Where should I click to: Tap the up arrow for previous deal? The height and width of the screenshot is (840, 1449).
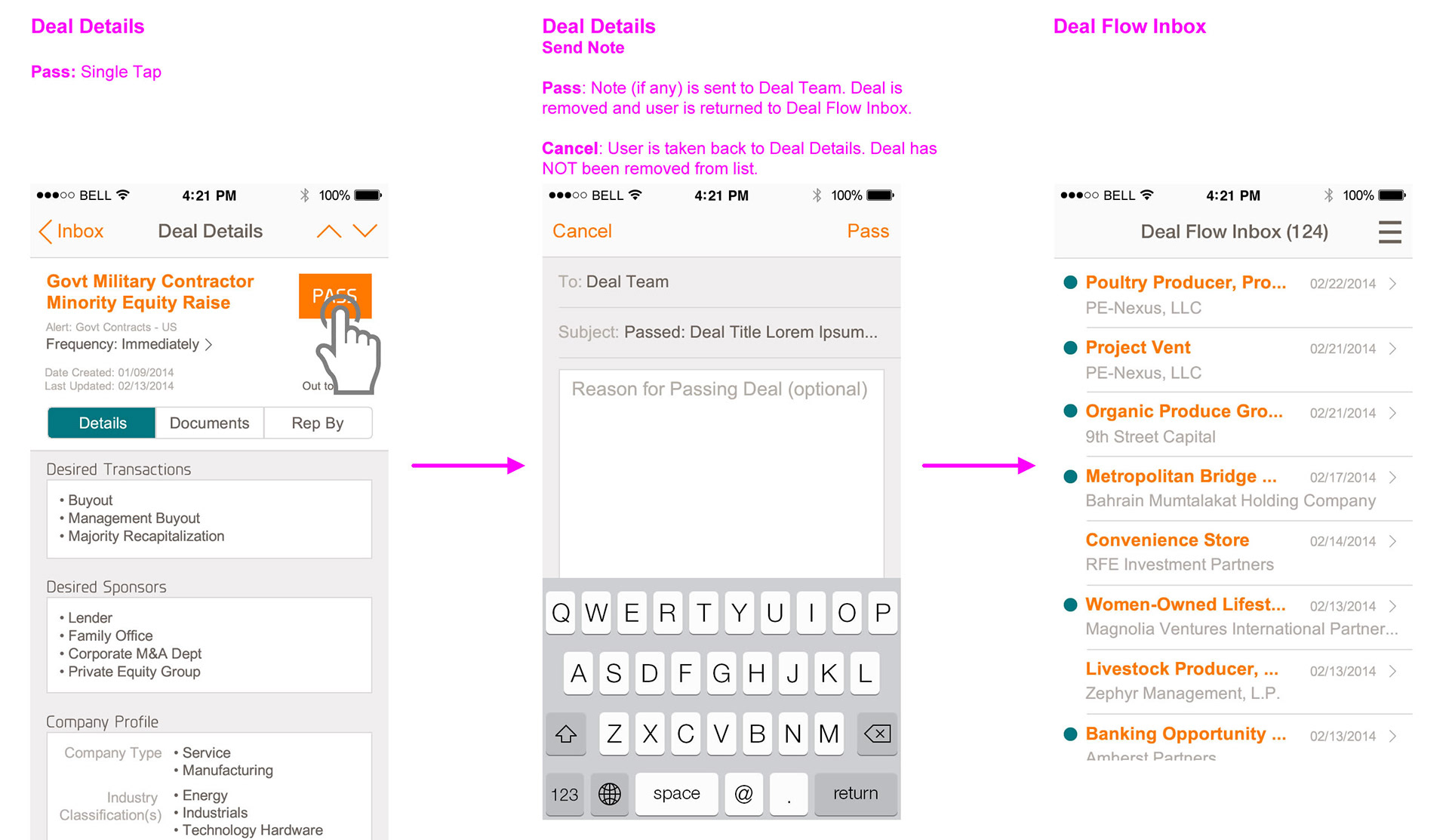328,232
